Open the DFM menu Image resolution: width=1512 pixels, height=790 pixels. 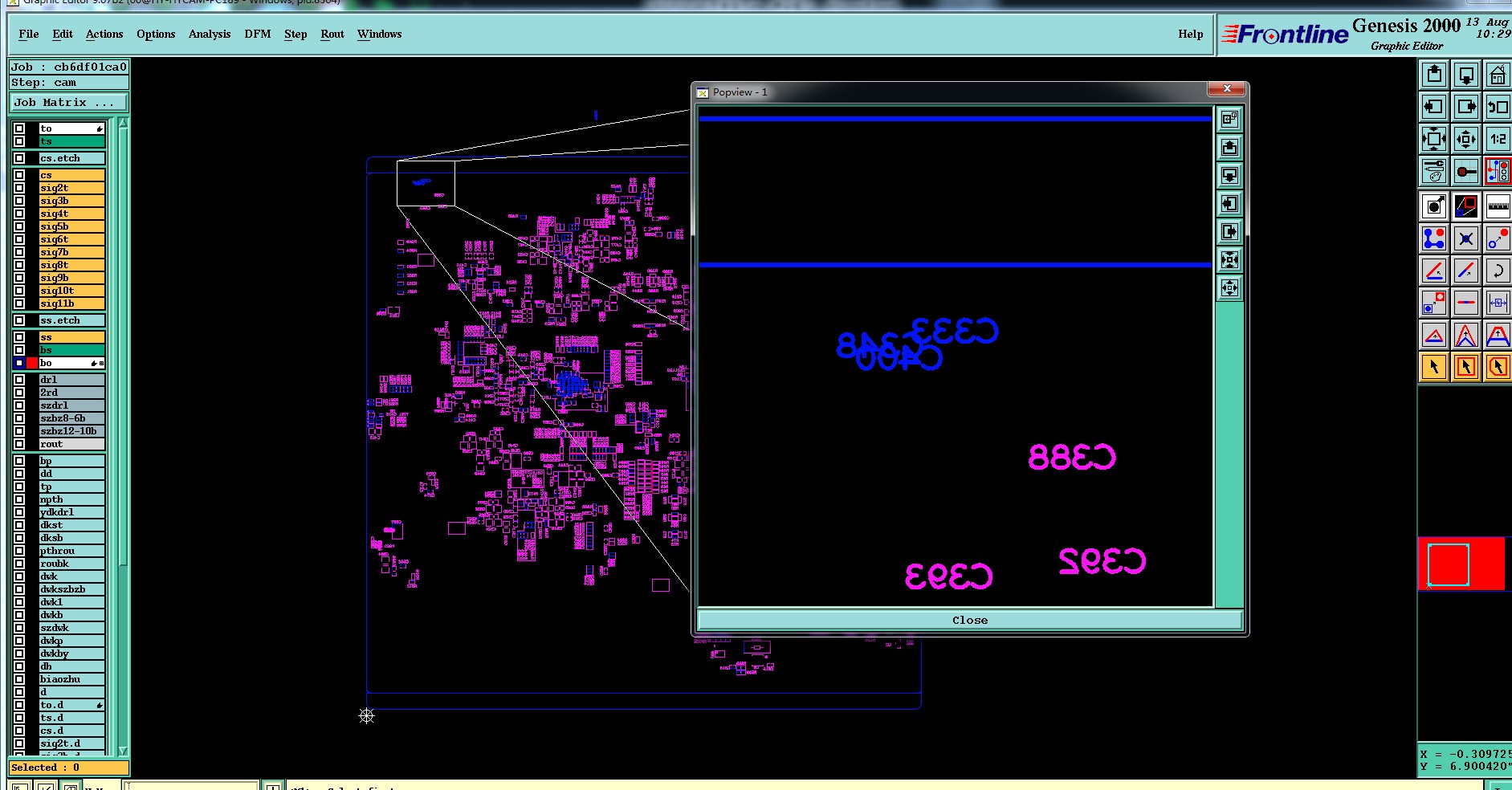point(258,34)
